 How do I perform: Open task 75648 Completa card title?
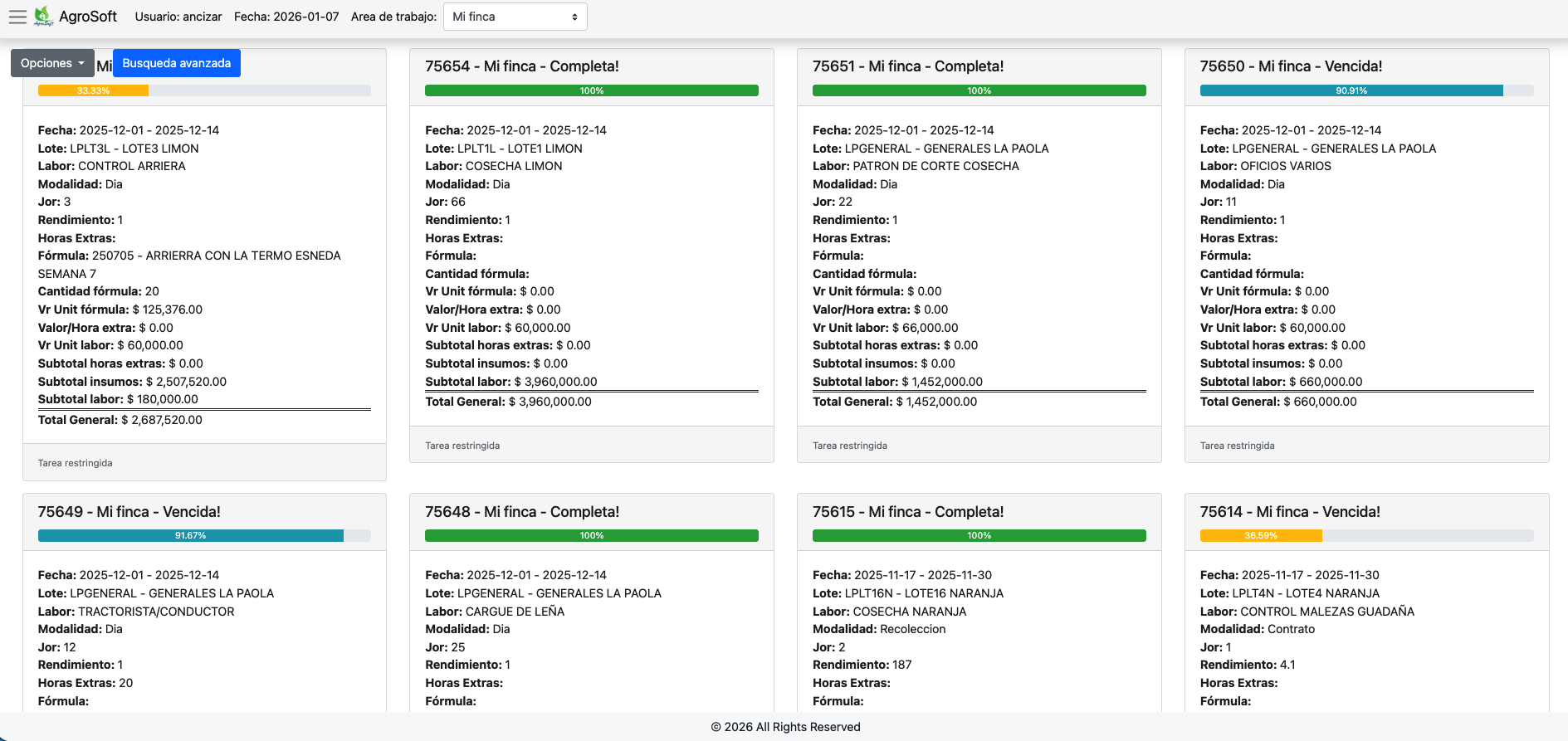tap(521, 512)
